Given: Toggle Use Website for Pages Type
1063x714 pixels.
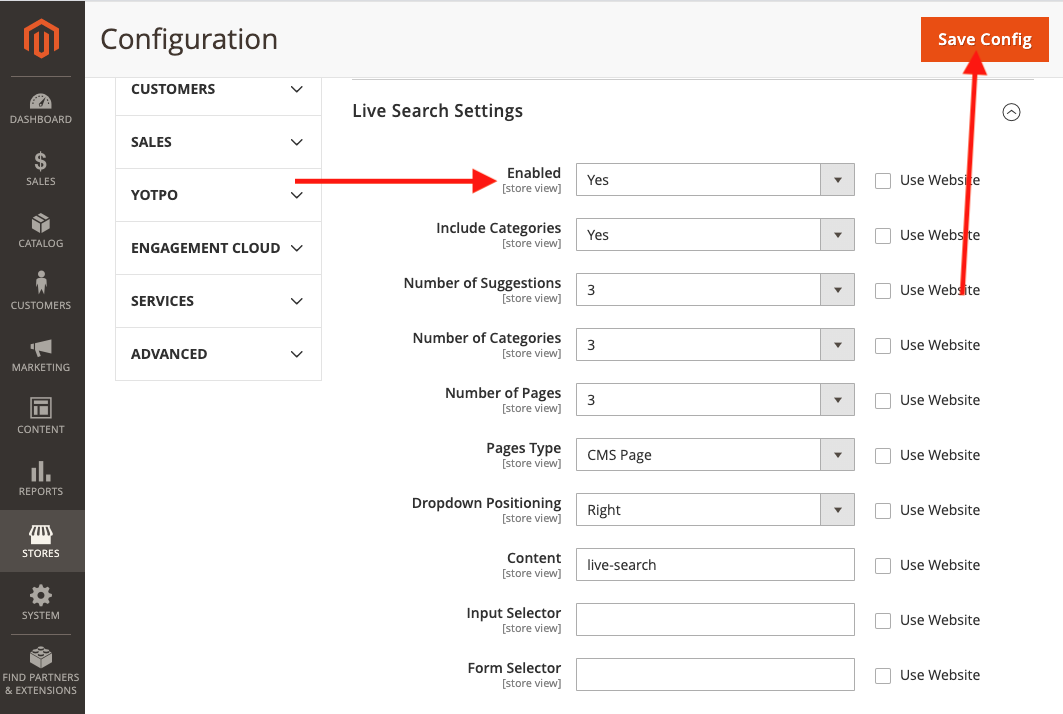Looking at the screenshot, I should (883, 456).
